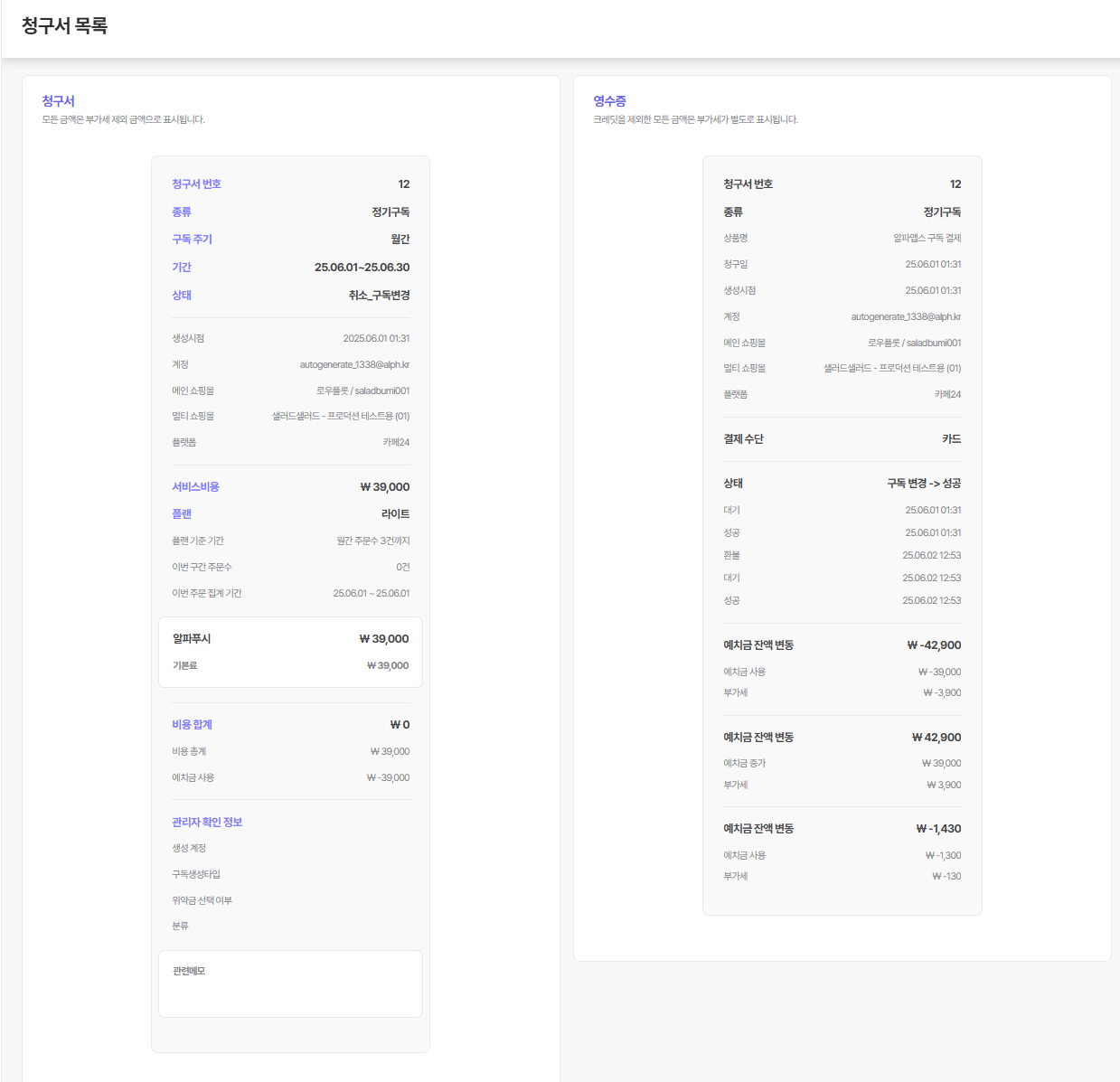Click the 구독 주기 label

point(192,240)
